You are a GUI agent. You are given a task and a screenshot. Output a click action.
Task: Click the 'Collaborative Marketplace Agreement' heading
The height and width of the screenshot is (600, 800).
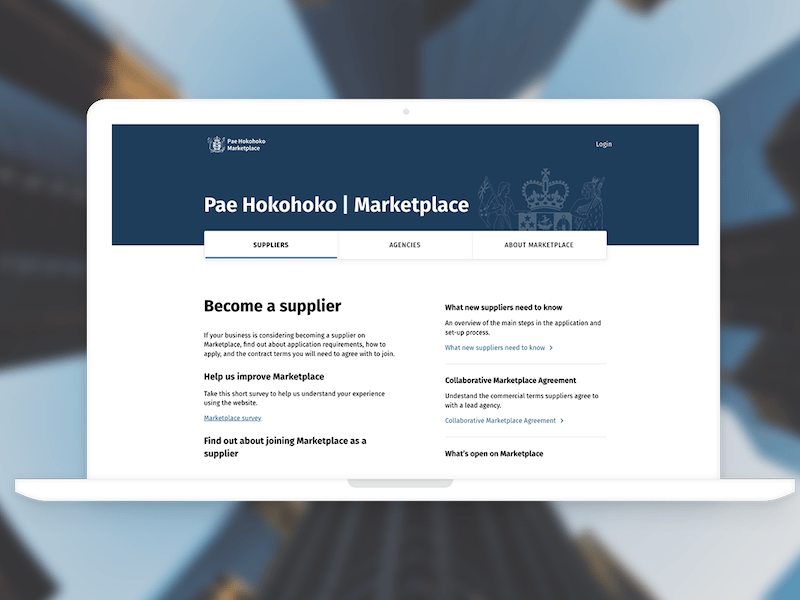pyautogui.click(x=511, y=381)
